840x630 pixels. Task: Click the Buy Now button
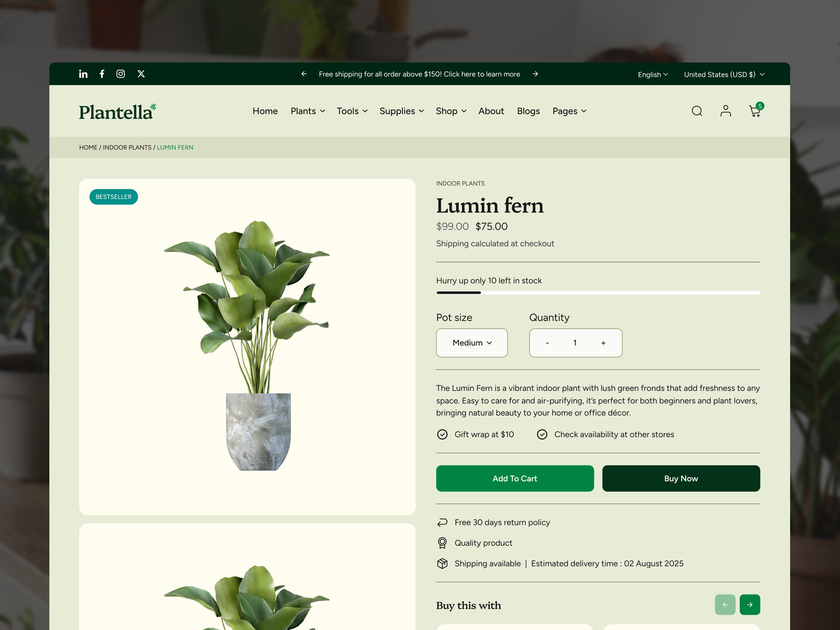coord(681,478)
